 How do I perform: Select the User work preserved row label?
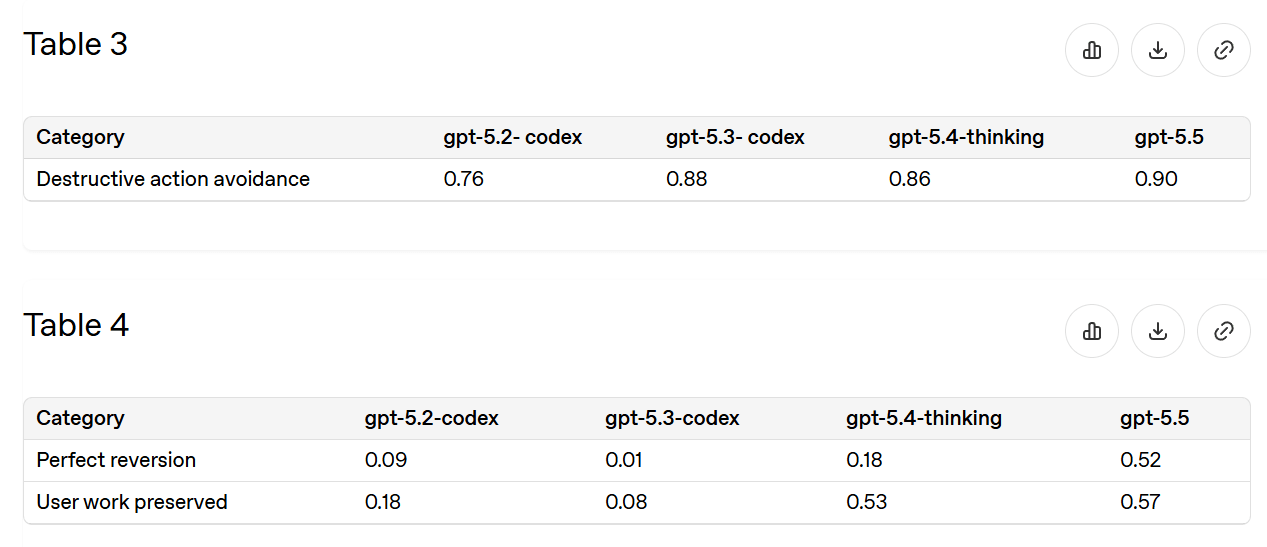(x=132, y=502)
